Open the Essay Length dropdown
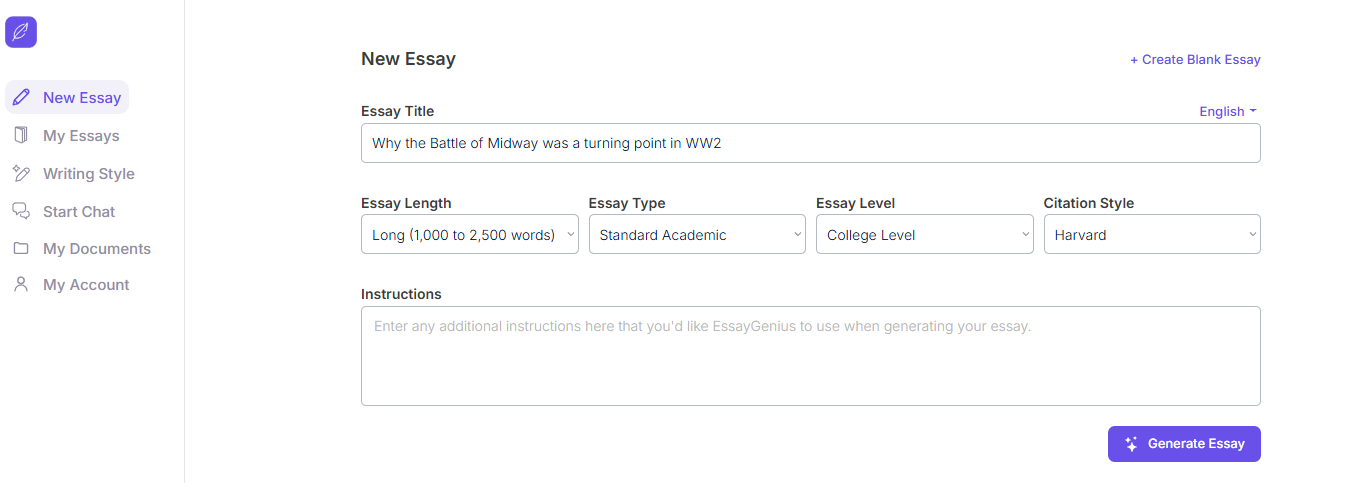 pyautogui.click(x=469, y=235)
